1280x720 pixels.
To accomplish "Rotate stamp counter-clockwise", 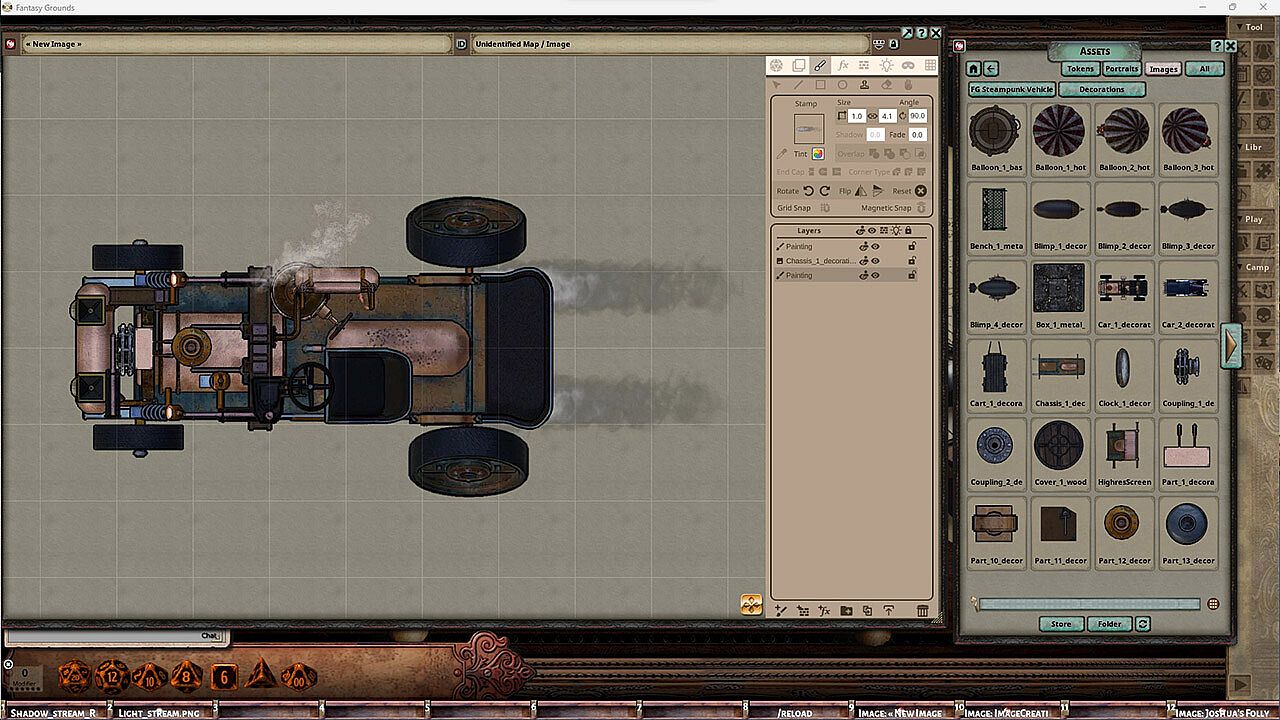I will [808, 191].
